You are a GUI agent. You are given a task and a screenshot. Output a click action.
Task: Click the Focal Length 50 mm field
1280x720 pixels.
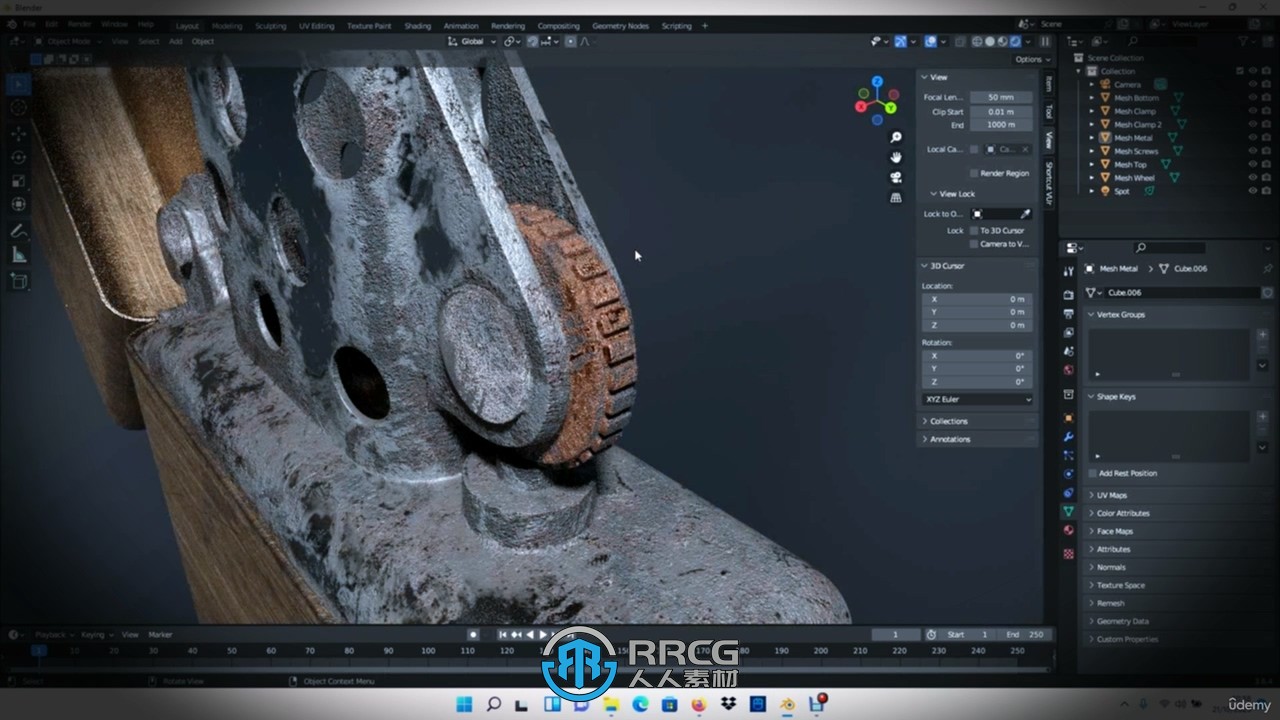coord(1001,97)
